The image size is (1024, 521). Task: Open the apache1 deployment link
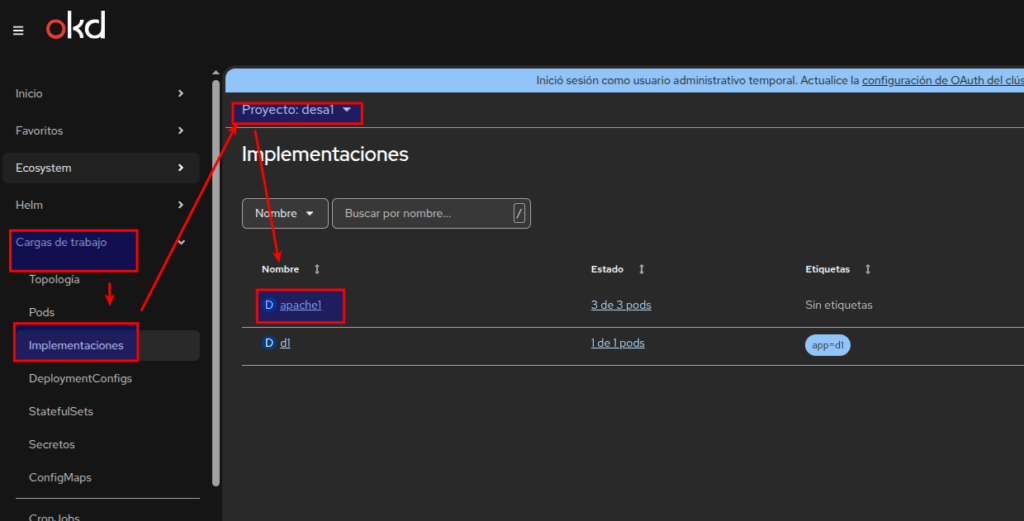coord(300,305)
